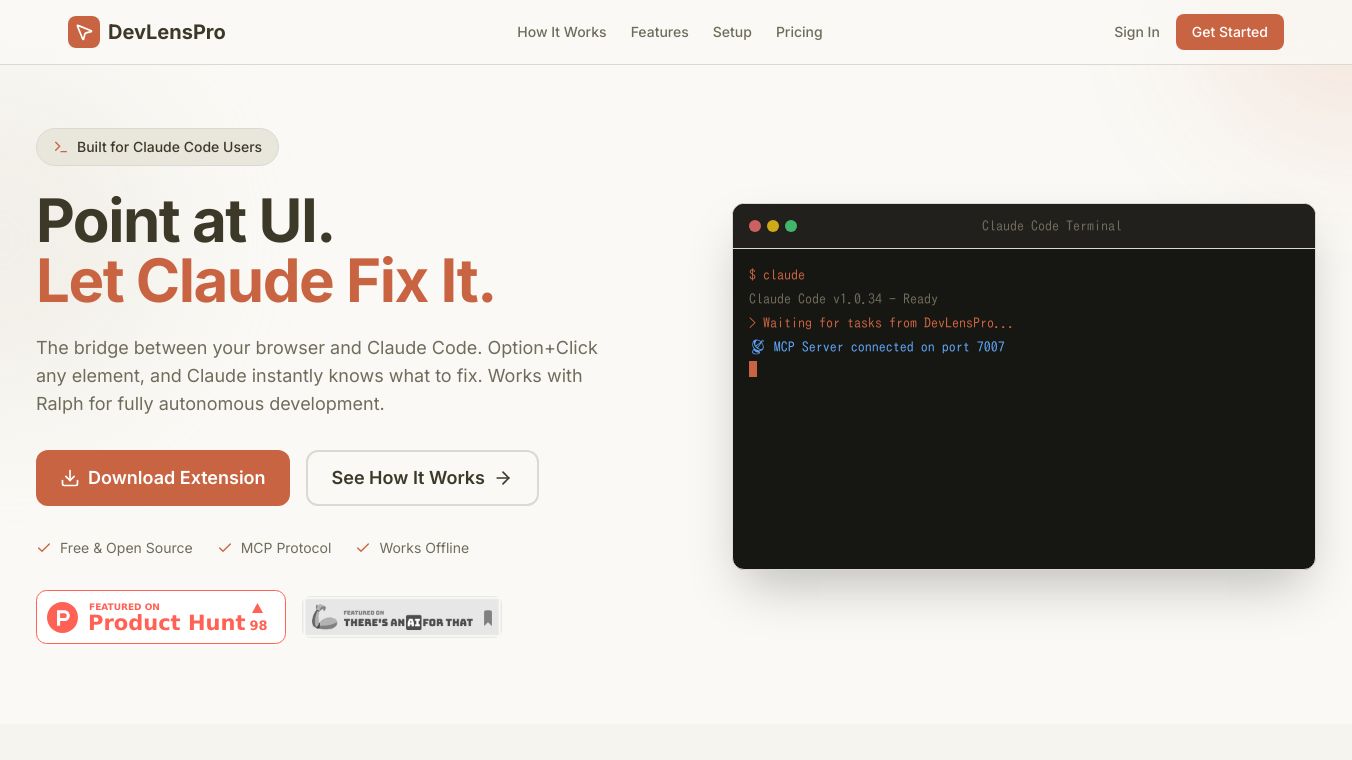Viewport: 1352px width, 760px height.
Task: Click the checkmark beside Free & Open Source
Action: coord(44,548)
